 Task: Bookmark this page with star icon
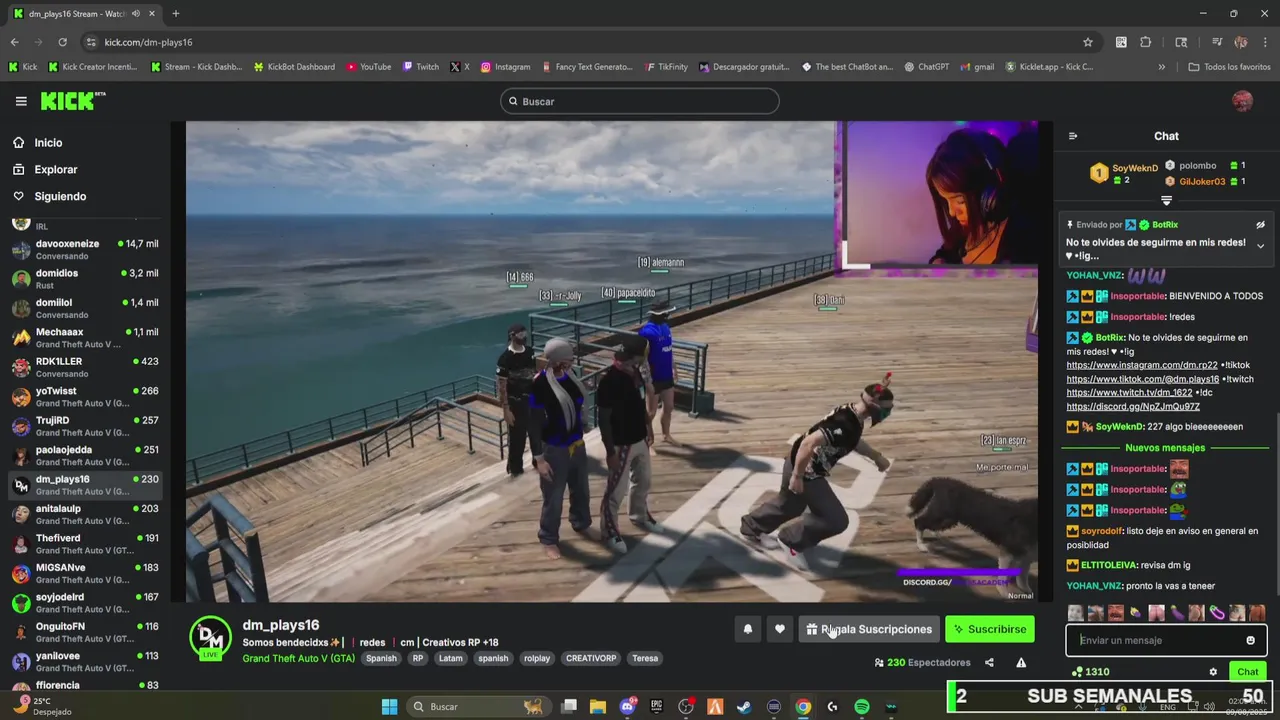[x=1087, y=42]
